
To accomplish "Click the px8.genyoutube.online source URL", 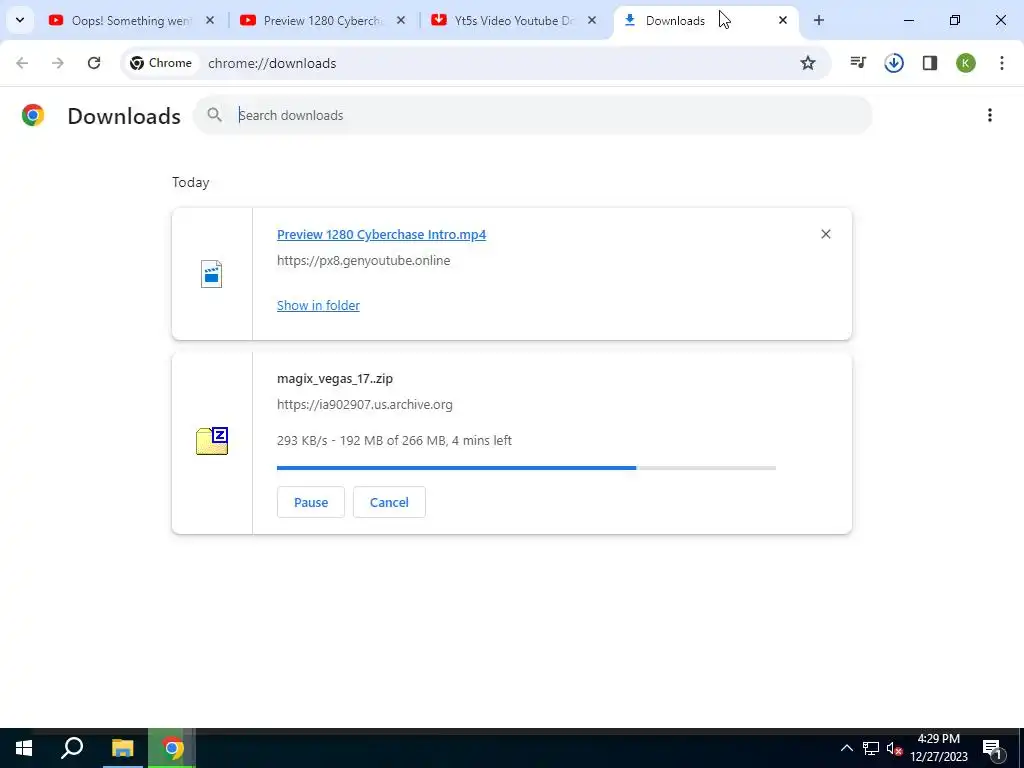I will coord(364,261).
